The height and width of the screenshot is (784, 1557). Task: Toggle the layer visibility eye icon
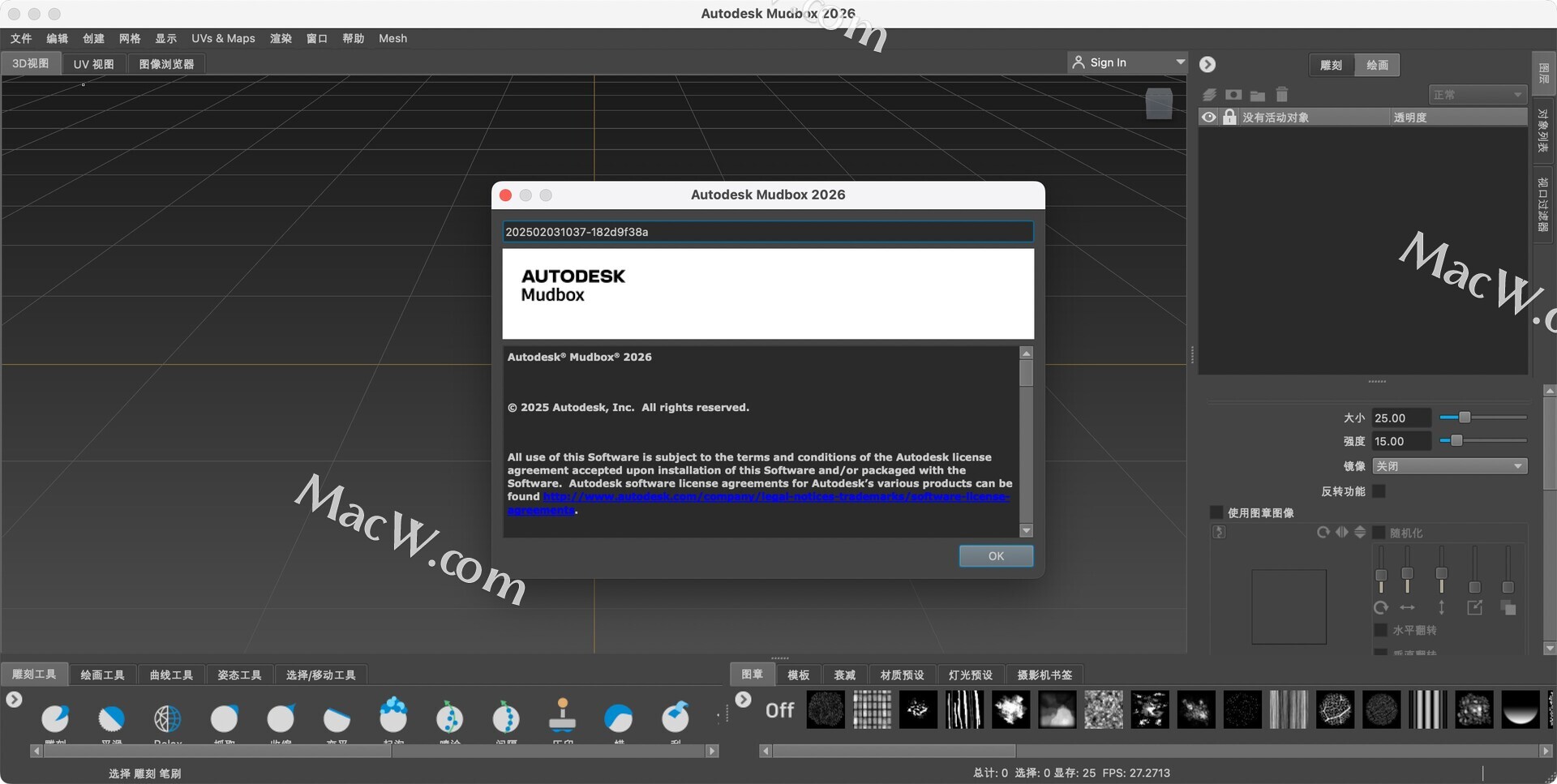pos(1208,118)
